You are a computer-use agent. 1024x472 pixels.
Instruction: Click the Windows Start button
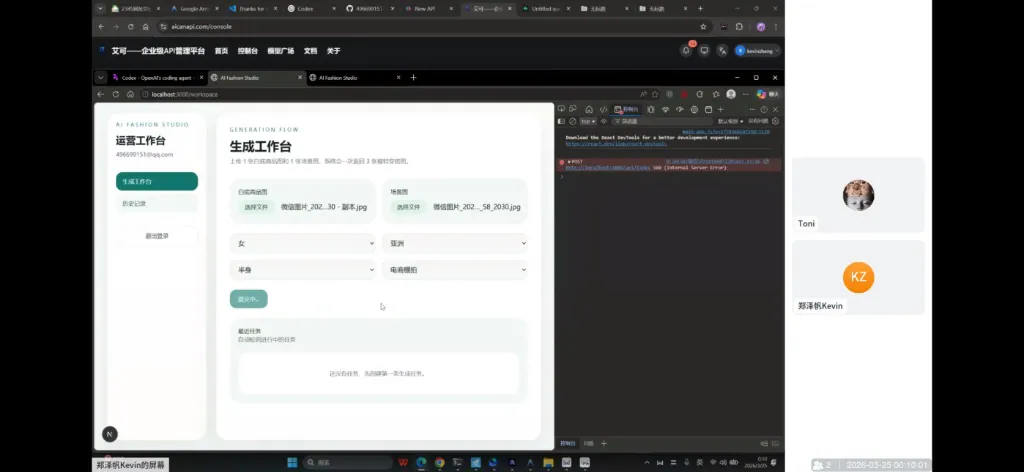292,463
